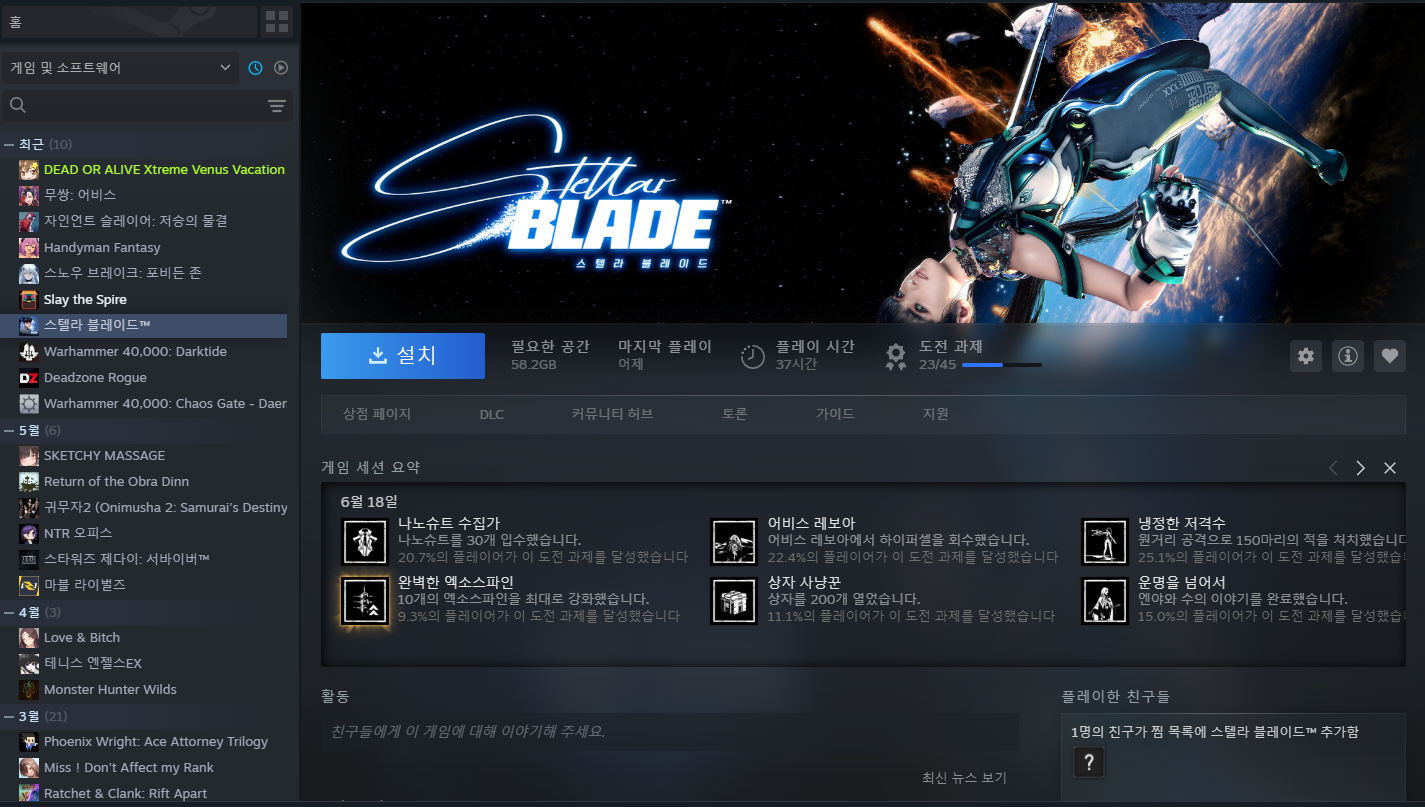Viewport: 1425px width, 807px height.
Task: Select 무쌍: 어비스 in library
Action: (x=80, y=195)
